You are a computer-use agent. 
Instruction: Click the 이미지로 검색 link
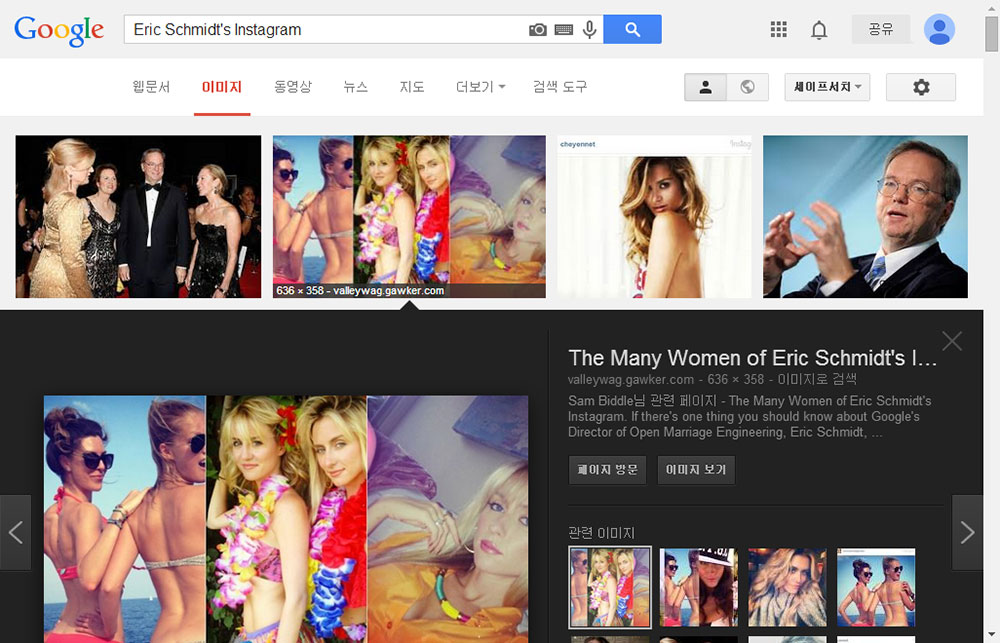[x=817, y=380]
